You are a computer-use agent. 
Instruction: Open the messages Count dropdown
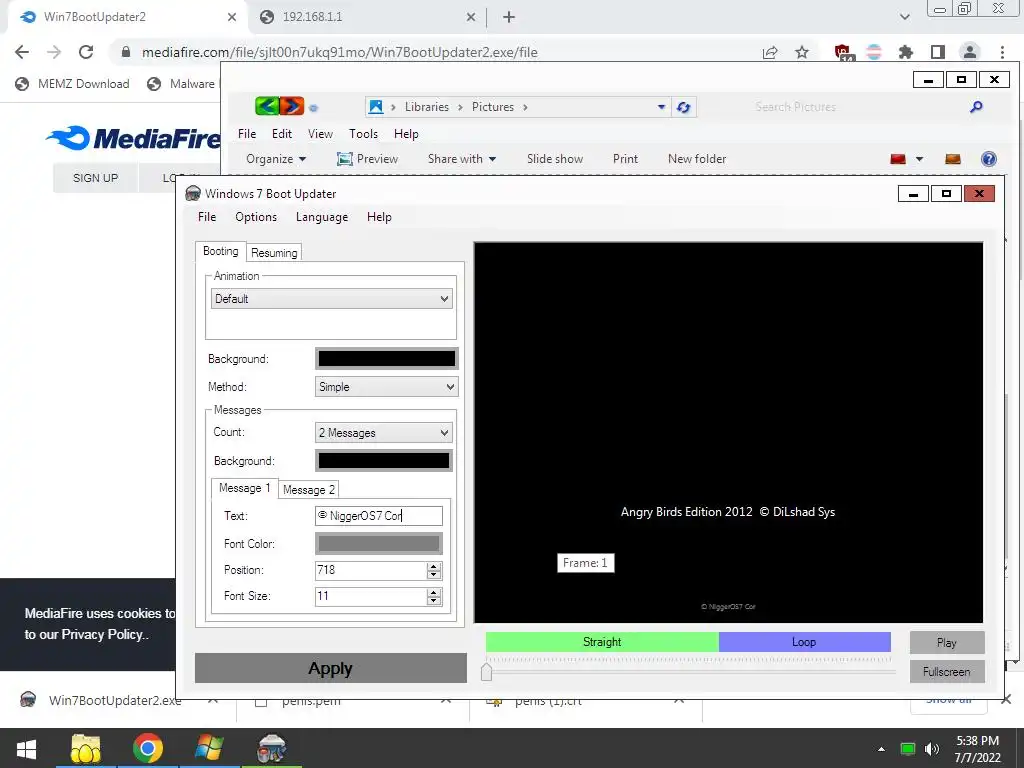point(384,432)
